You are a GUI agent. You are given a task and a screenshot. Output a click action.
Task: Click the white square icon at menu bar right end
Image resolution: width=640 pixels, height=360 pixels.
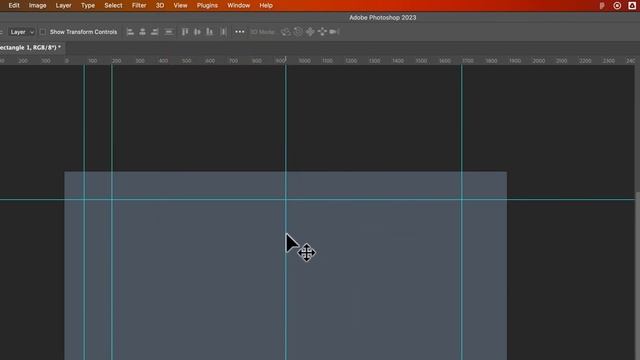coord(632,6)
